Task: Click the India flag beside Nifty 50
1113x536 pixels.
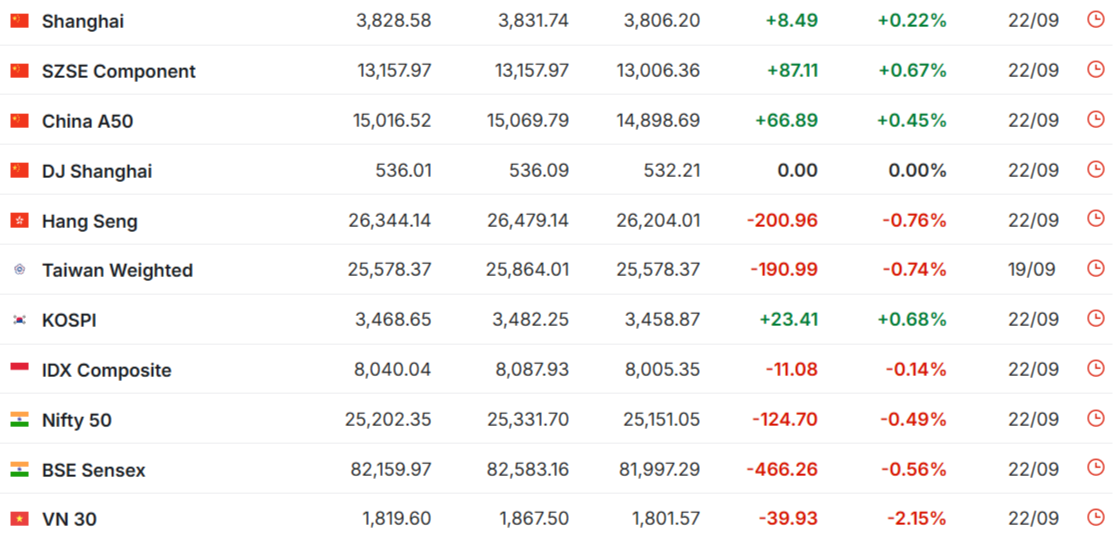Action: coord(19,420)
